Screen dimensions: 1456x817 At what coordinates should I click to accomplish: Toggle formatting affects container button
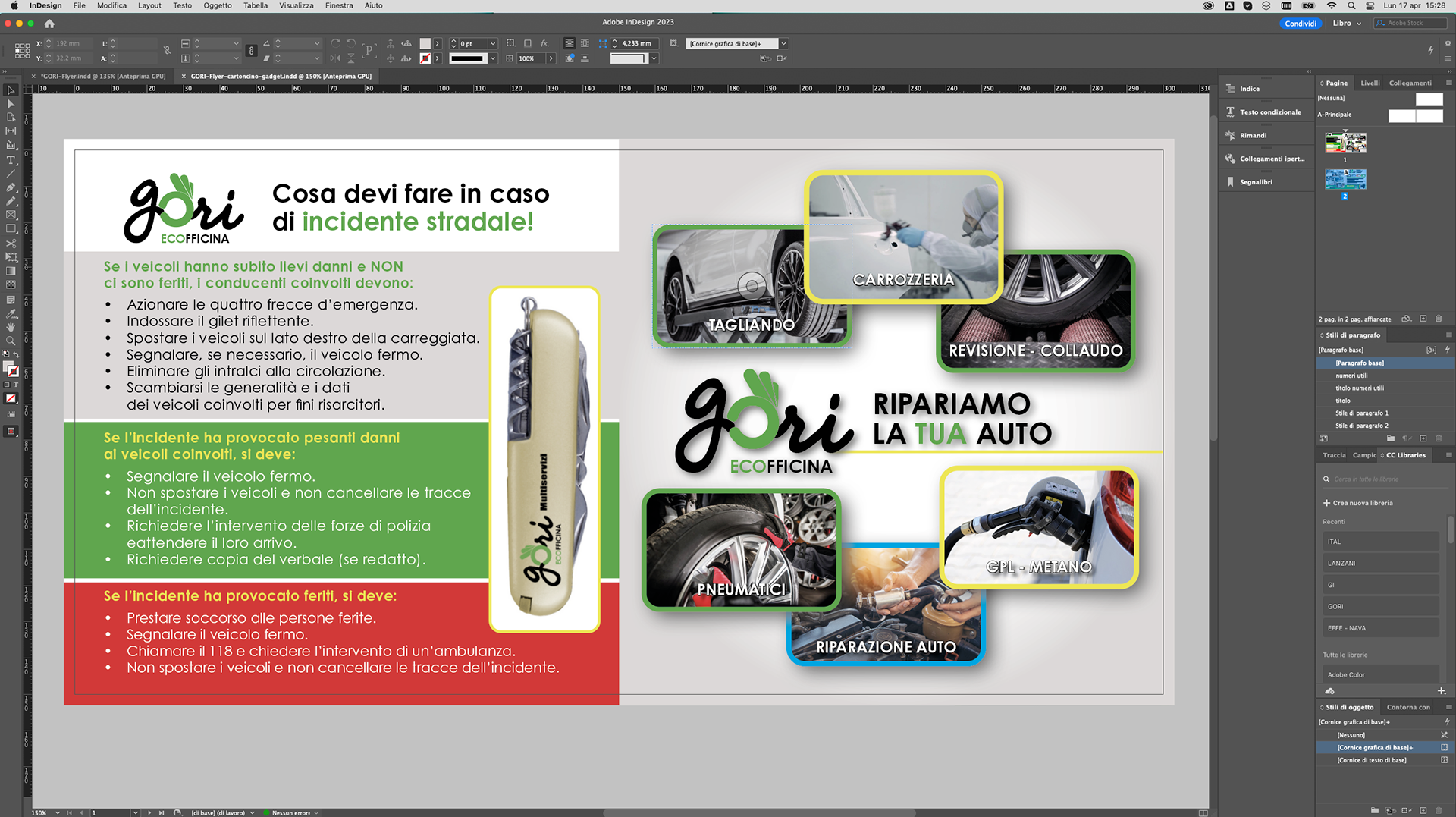7,385
